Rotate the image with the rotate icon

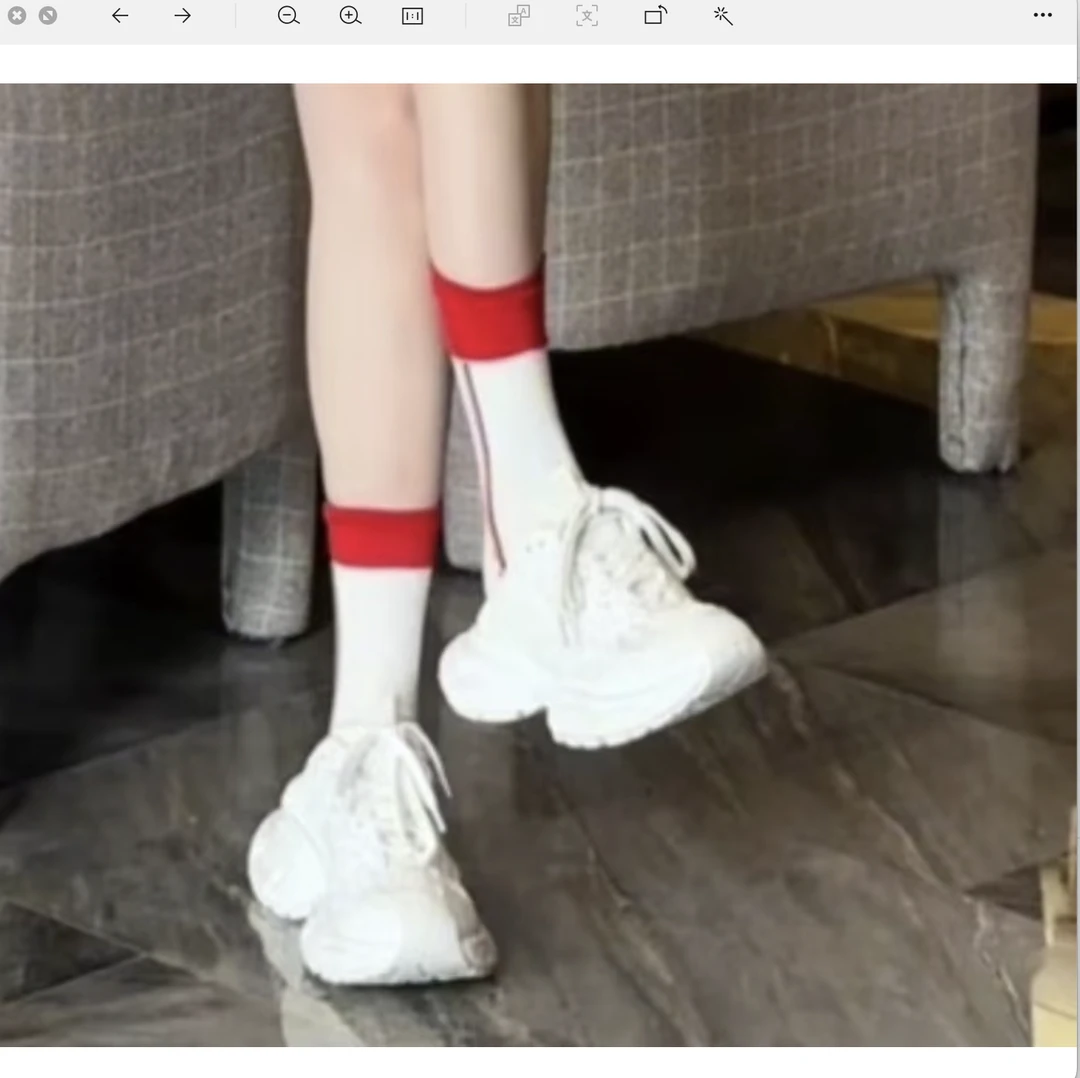pyautogui.click(x=655, y=16)
